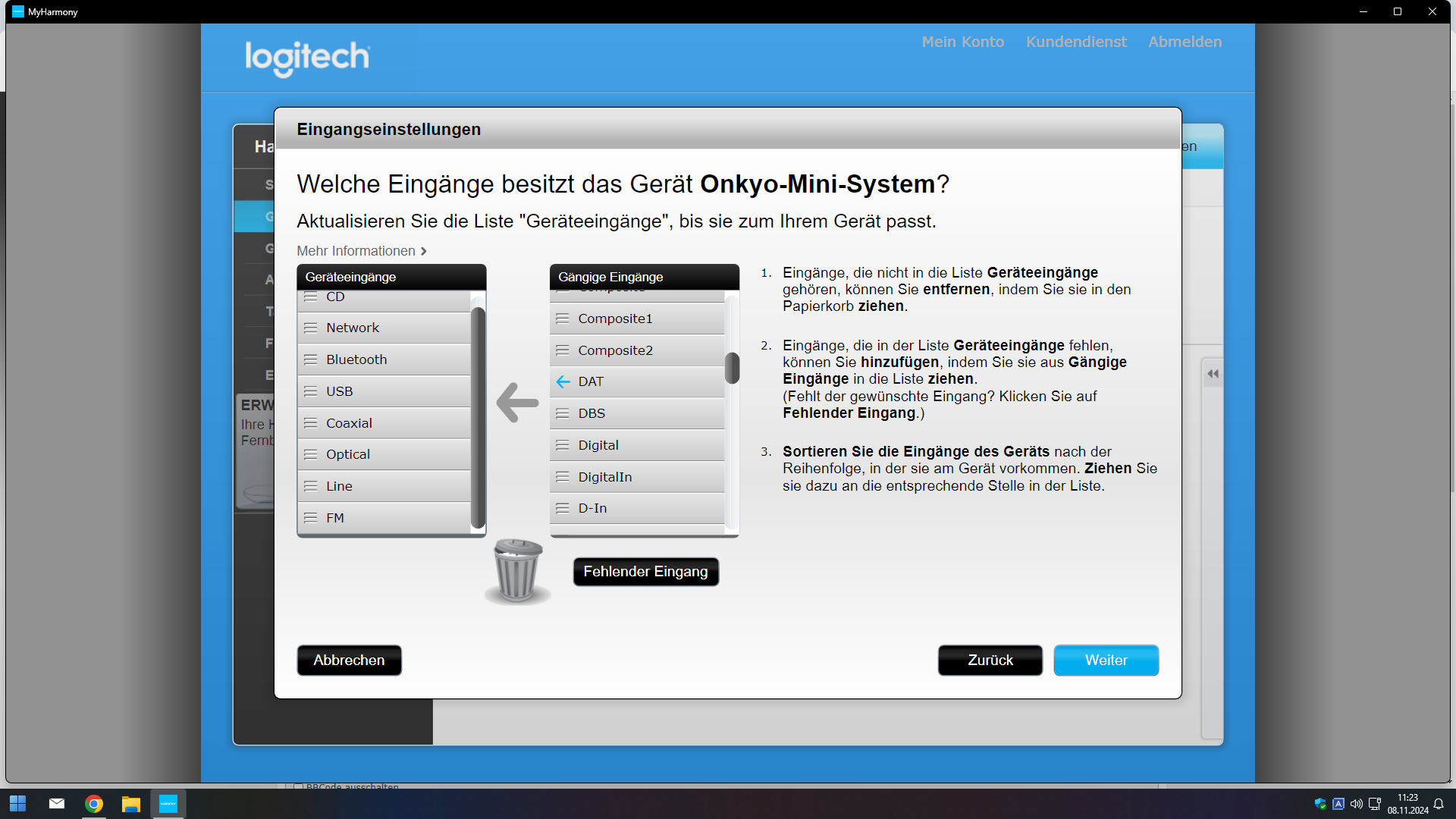Click the large left arrow between lists
Viewport: 1456px width, 819px height.
coord(518,402)
